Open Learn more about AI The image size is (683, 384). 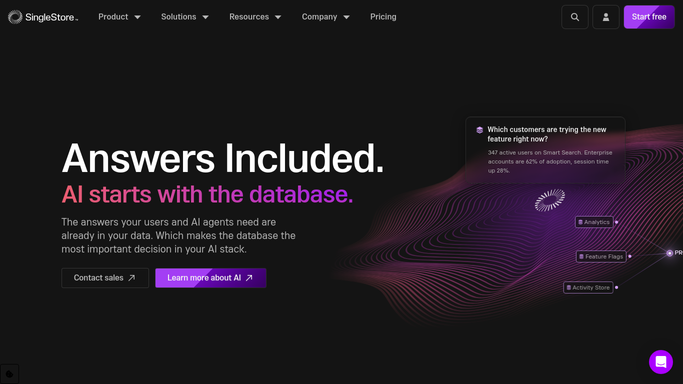[x=211, y=278]
